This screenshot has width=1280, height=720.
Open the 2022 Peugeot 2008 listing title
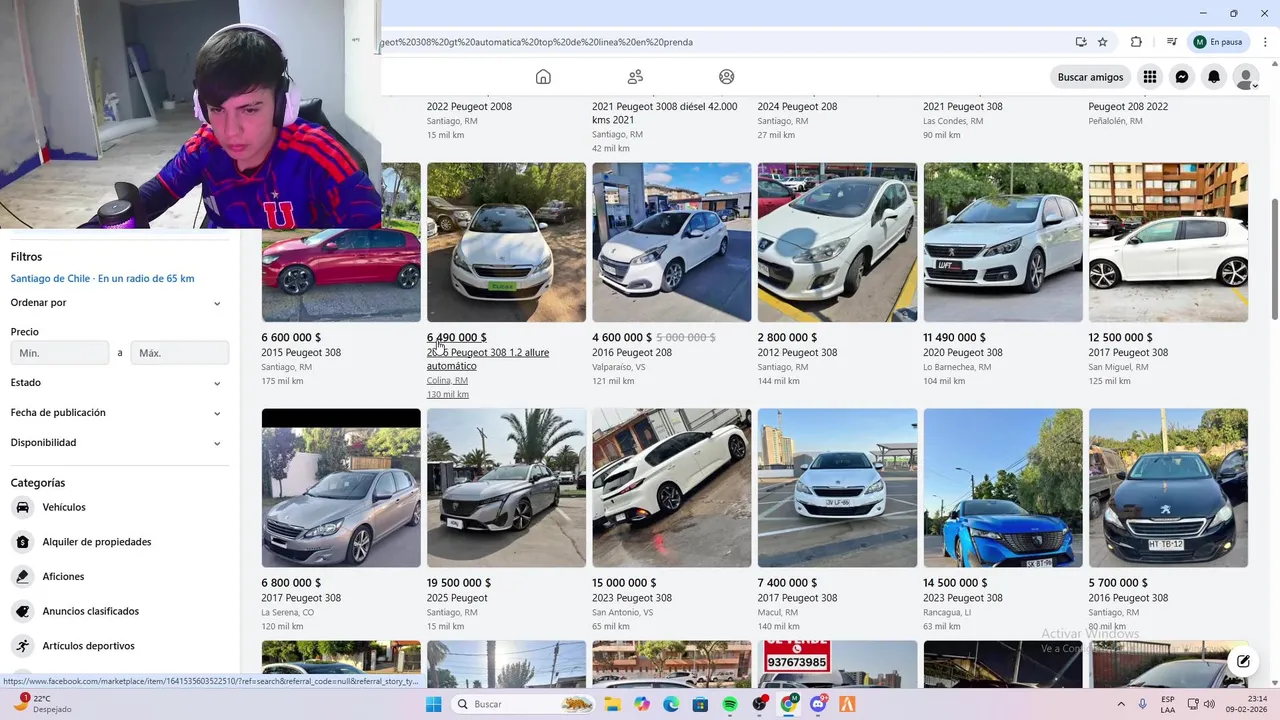click(x=469, y=106)
